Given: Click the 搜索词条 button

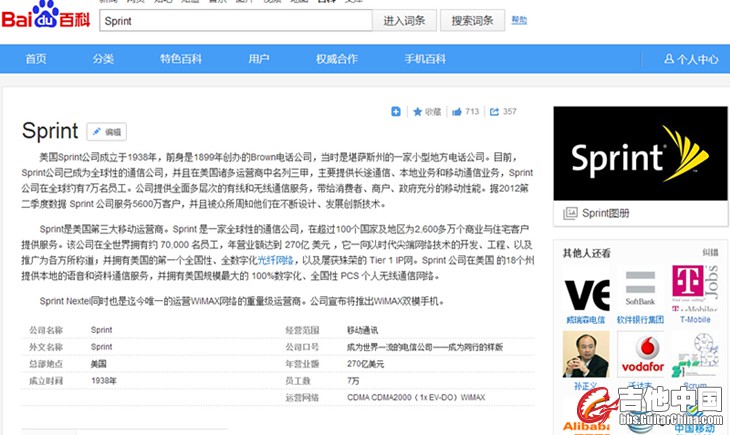Looking at the screenshot, I should point(472,20).
